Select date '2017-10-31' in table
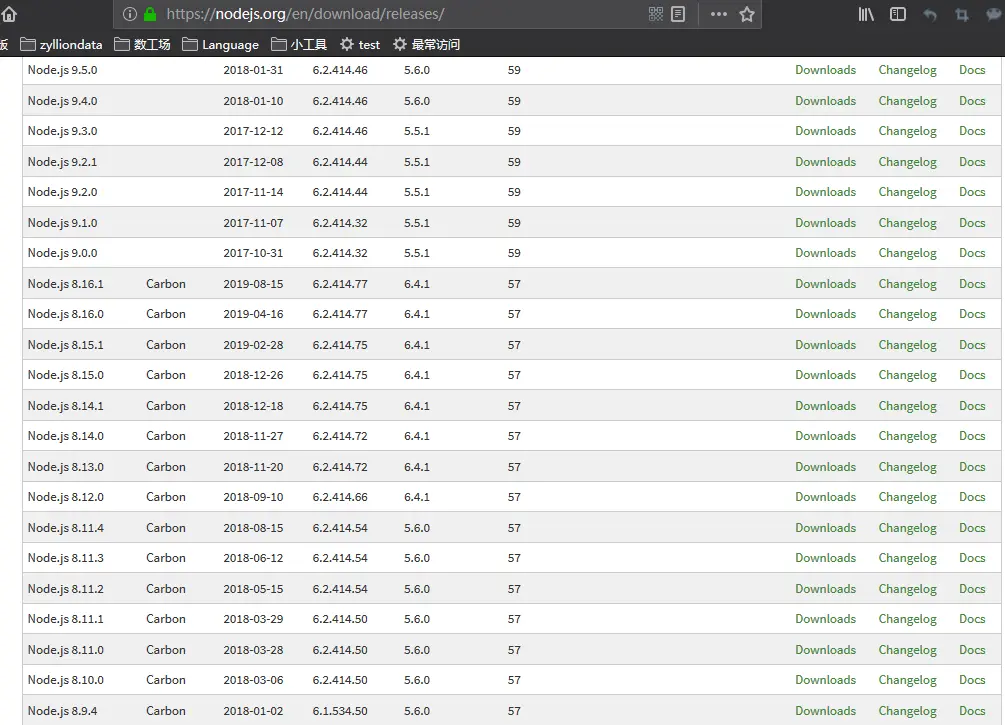Viewport: 1005px width, 725px height. click(253, 253)
